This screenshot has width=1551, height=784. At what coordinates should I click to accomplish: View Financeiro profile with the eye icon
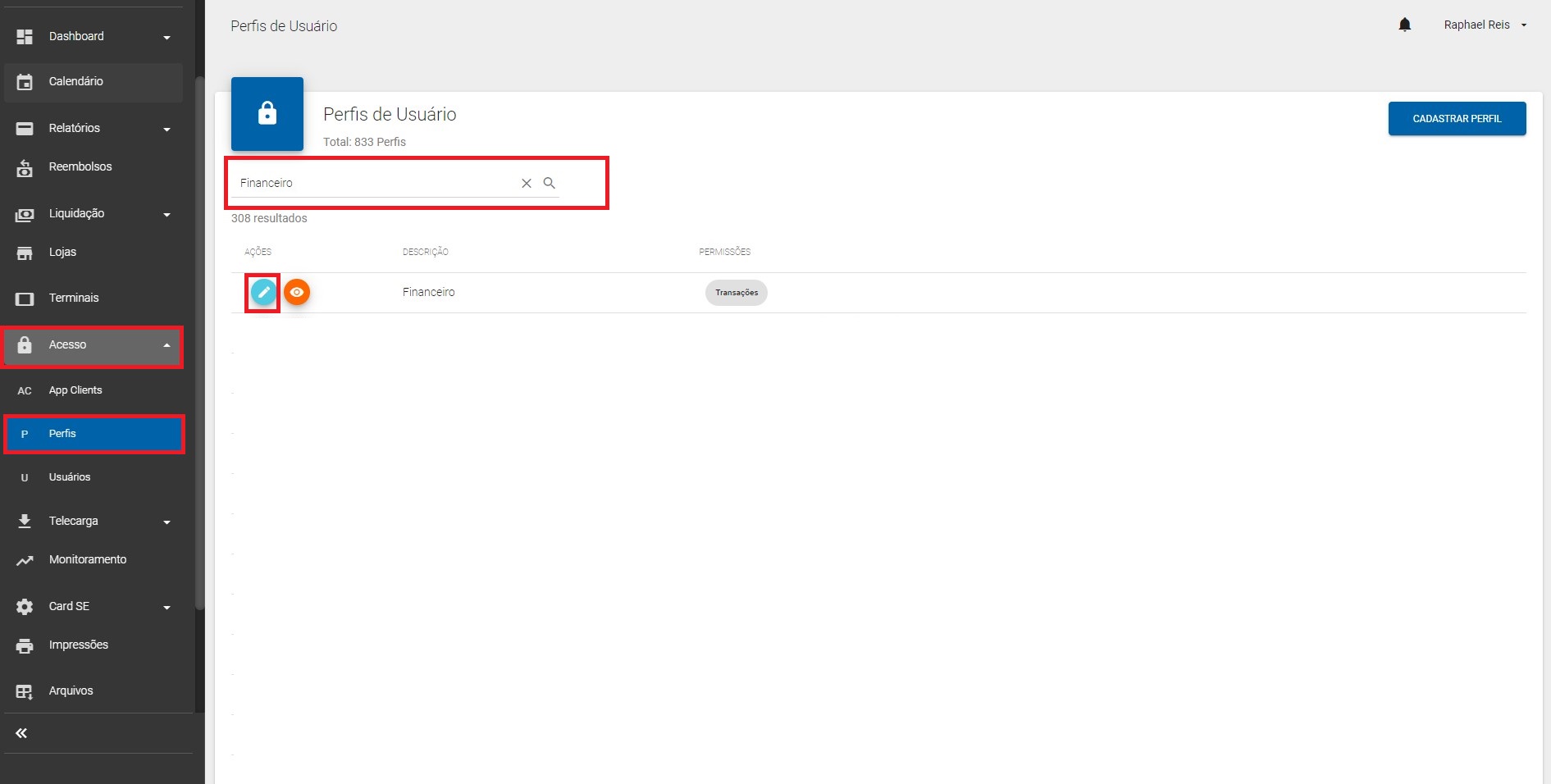pyautogui.click(x=297, y=292)
